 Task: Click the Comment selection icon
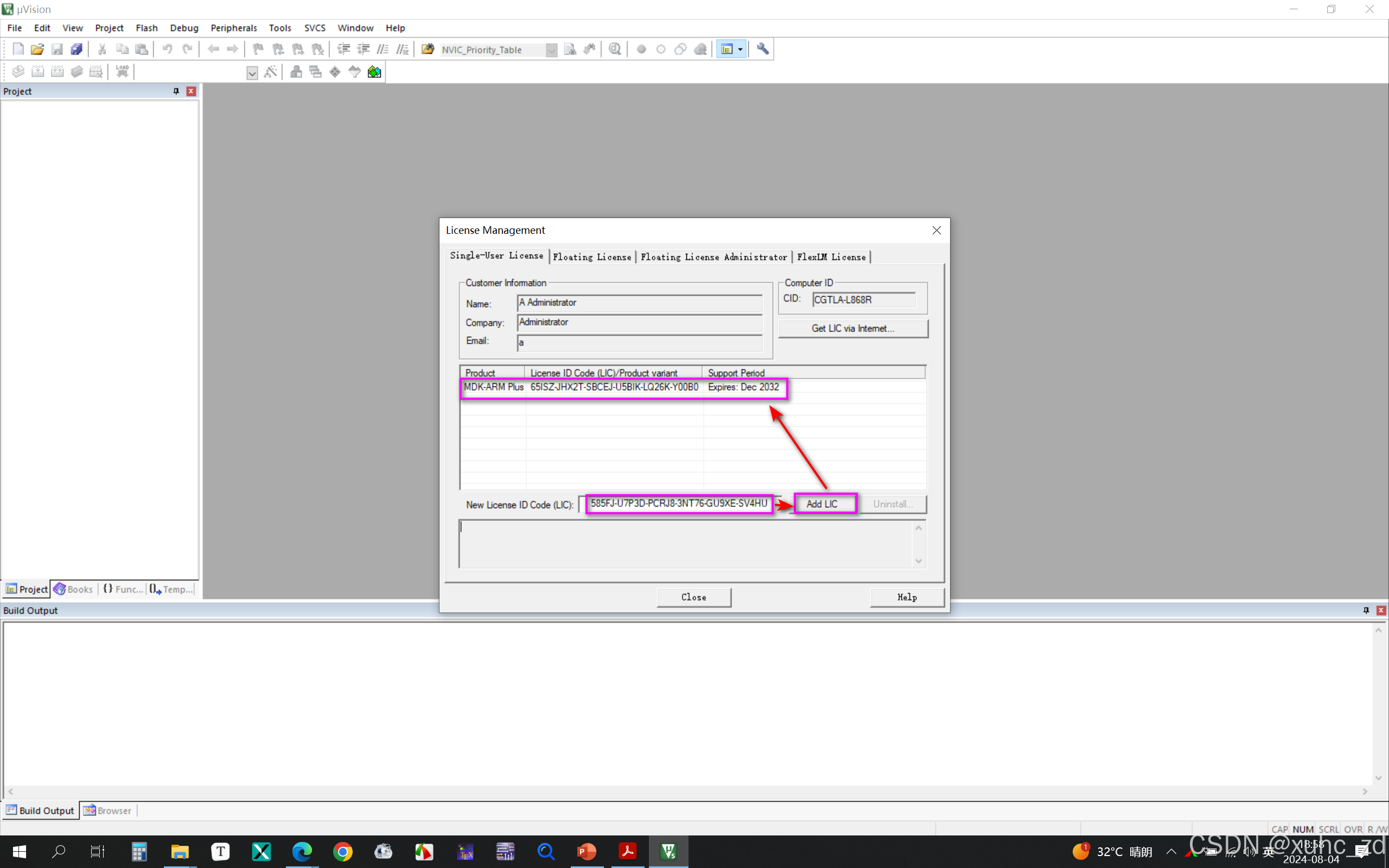pos(383,49)
